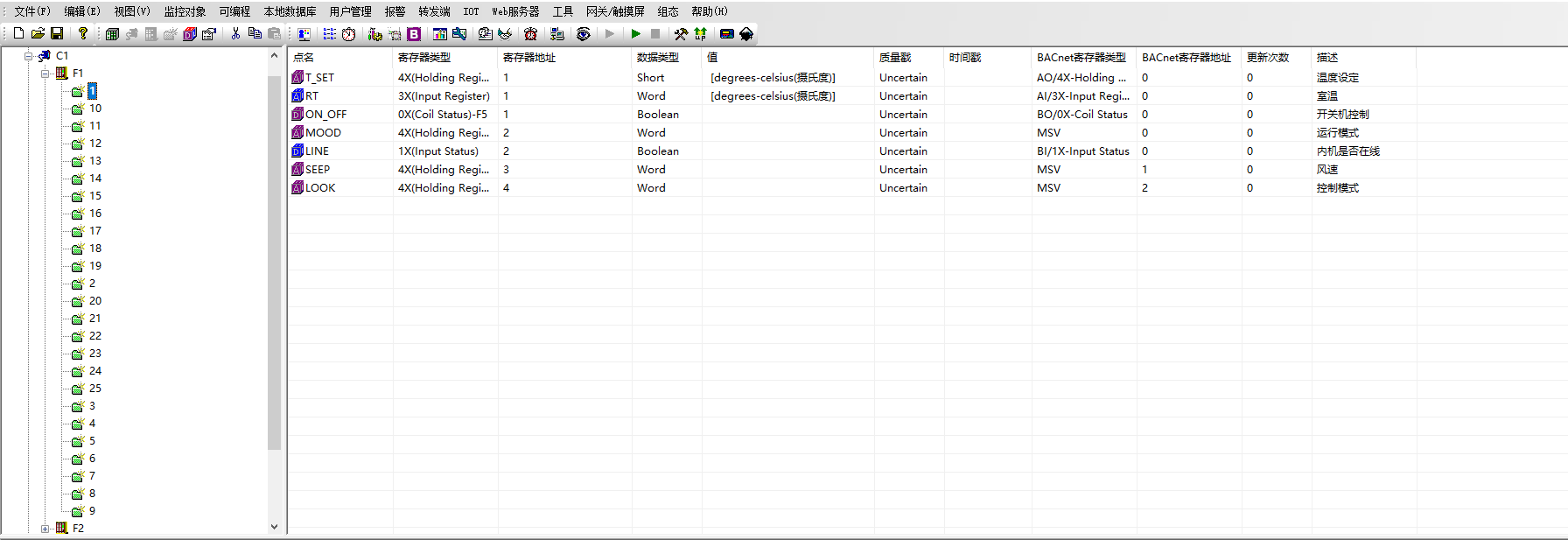Click the blue list view icon

click(329, 34)
